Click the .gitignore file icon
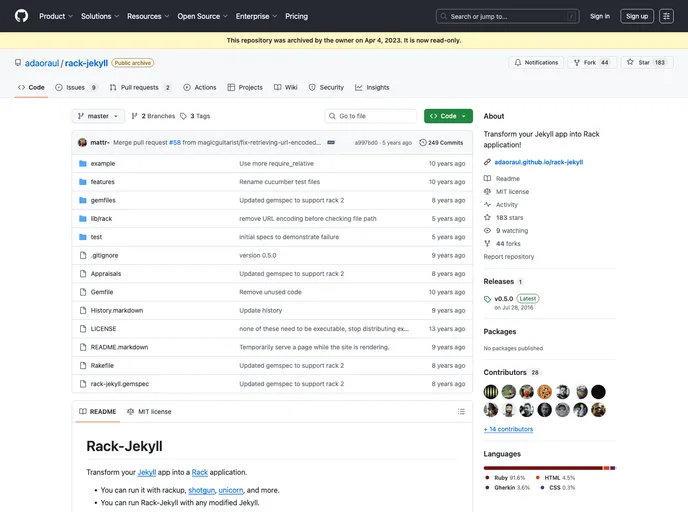 tap(82, 255)
